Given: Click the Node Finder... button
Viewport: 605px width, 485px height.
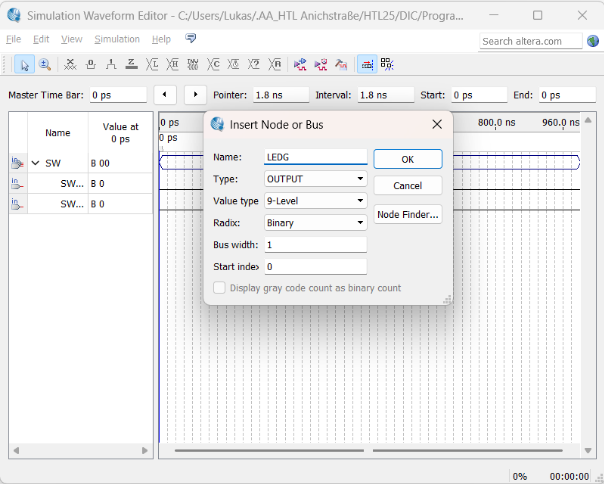Looking at the screenshot, I should point(408,215).
